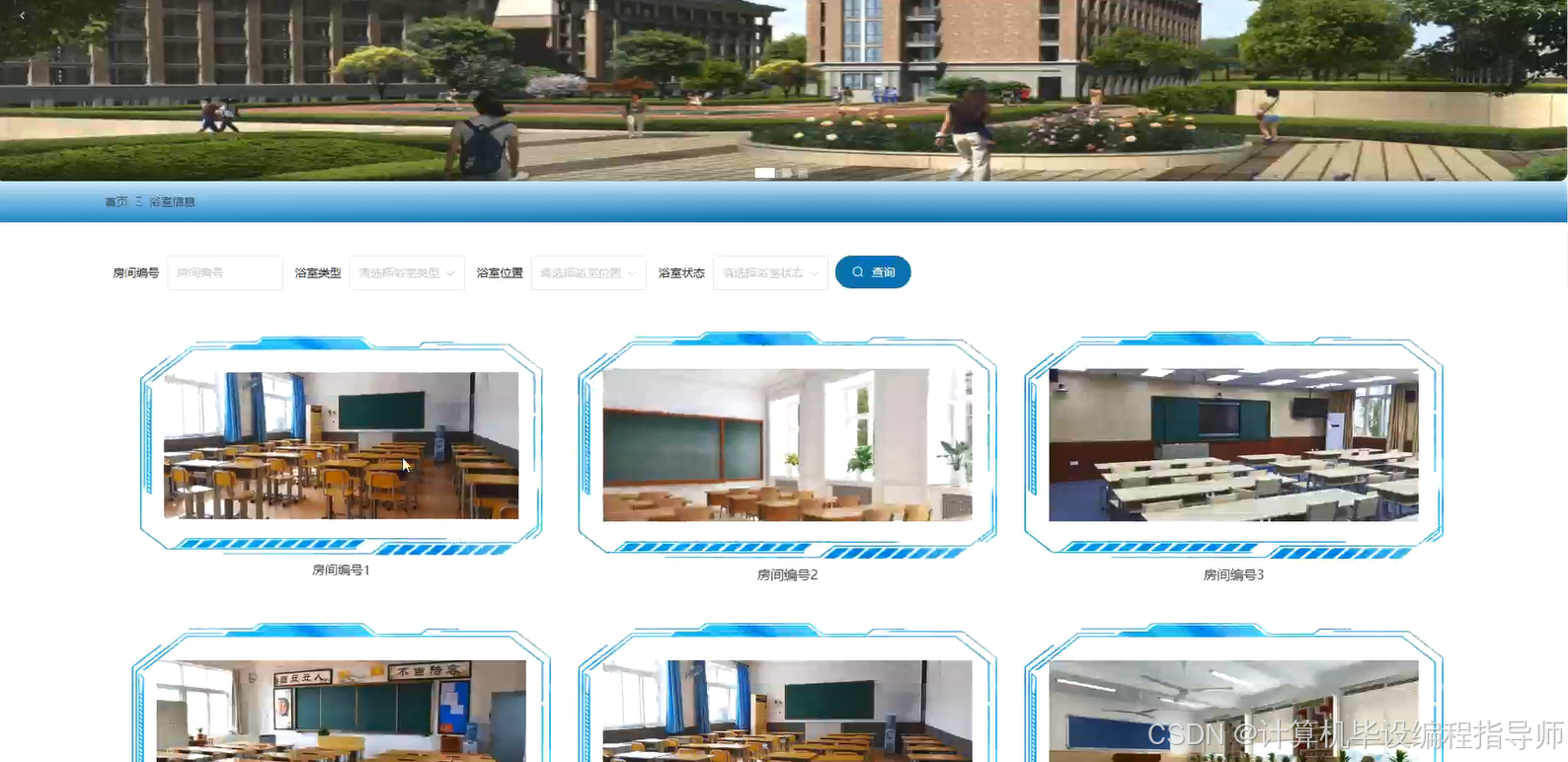Click the 房间编号3 caption text
The image size is (1568, 762).
tap(1233, 574)
